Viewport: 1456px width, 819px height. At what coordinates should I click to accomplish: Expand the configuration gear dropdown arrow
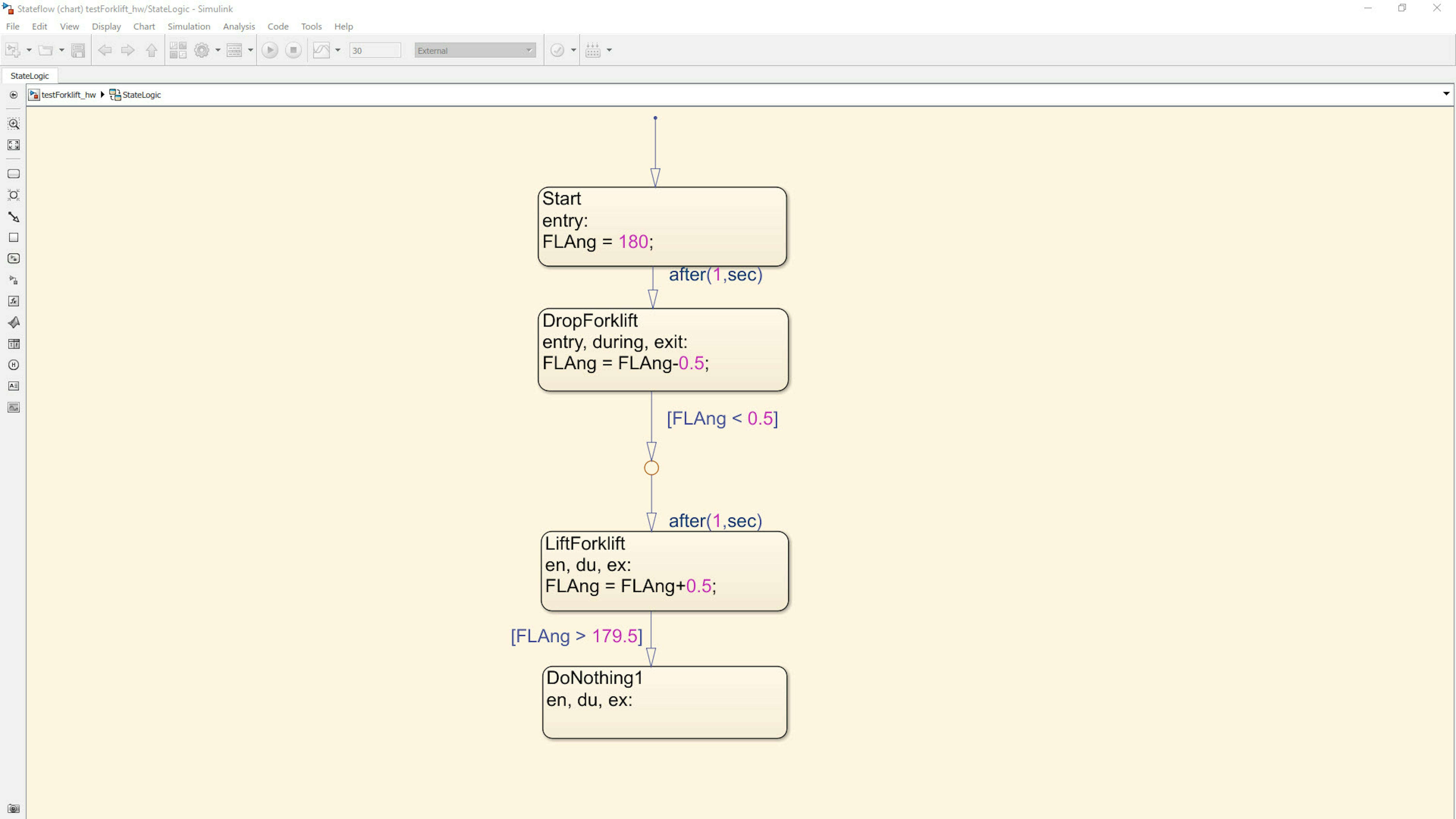[218, 50]
